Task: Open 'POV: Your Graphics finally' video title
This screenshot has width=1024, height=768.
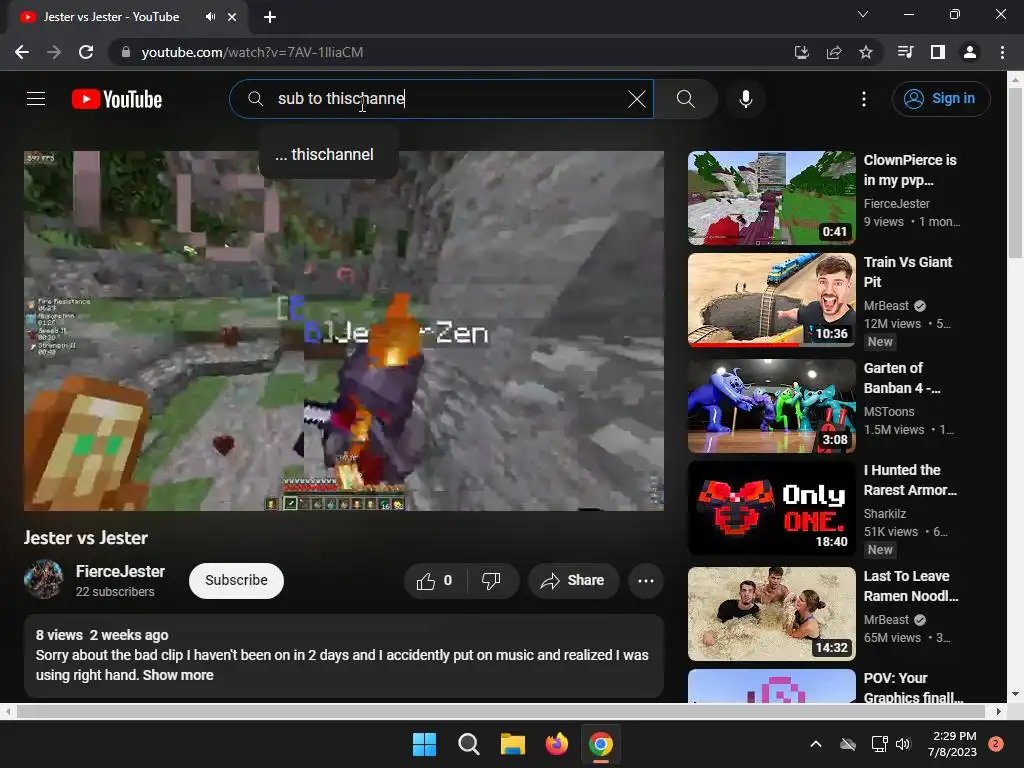Action: (913, 688)
